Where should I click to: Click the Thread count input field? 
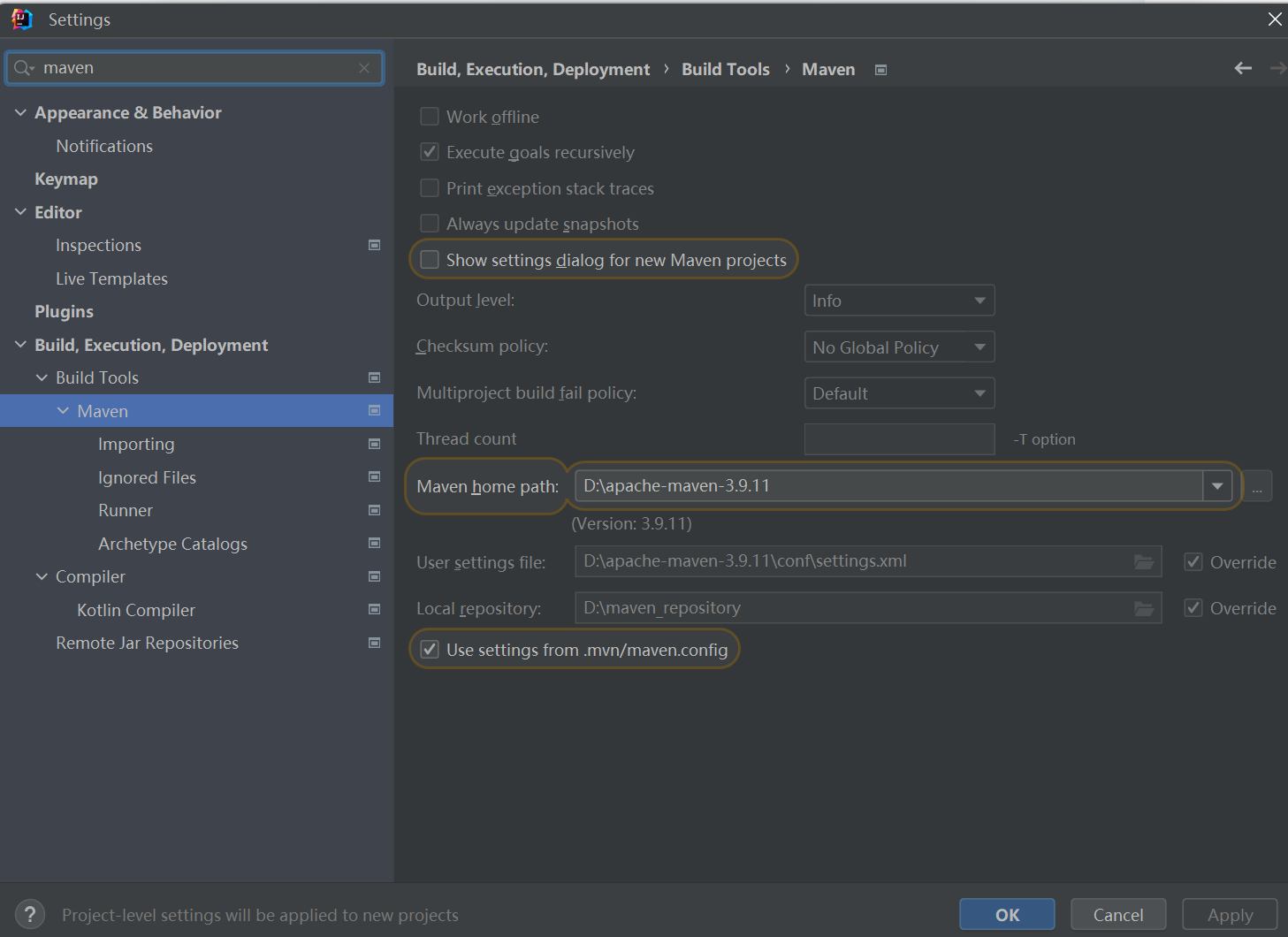[x=899, y=439]
